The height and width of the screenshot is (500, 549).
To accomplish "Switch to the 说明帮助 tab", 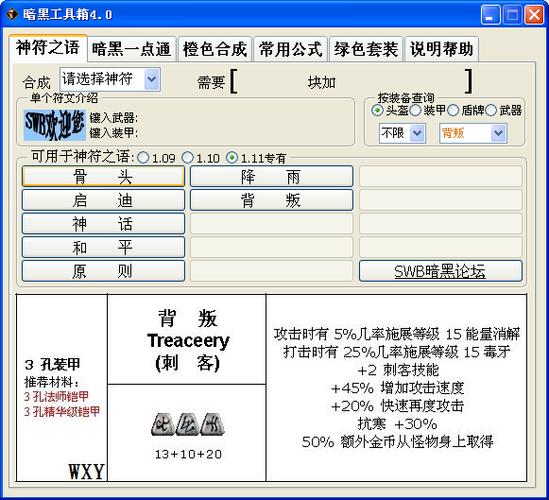I will pos(442,49).
